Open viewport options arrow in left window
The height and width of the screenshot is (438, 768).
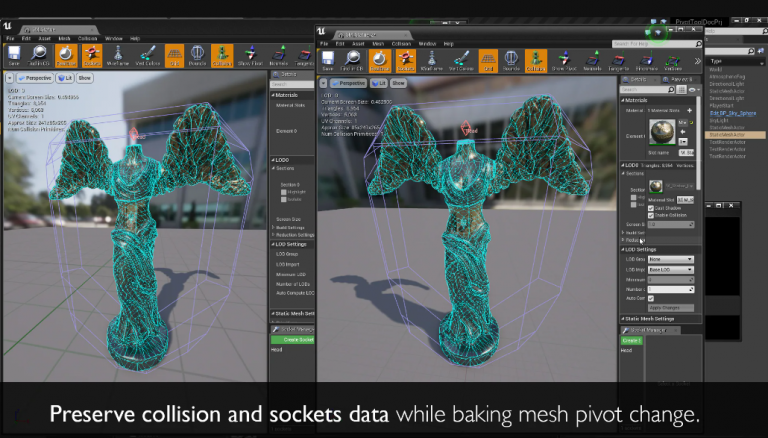pos(9,78)
